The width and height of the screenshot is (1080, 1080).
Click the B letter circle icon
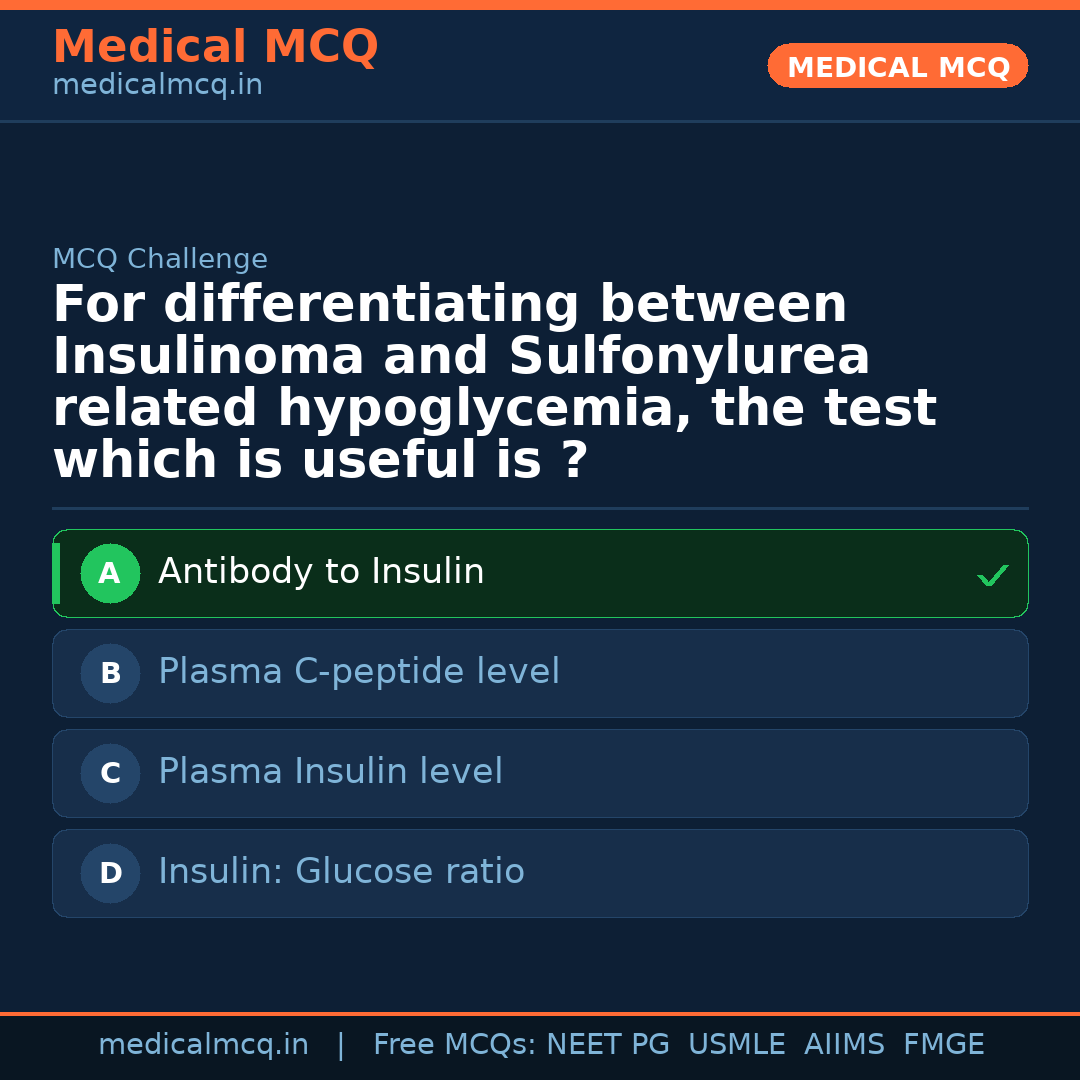point(110,674)
